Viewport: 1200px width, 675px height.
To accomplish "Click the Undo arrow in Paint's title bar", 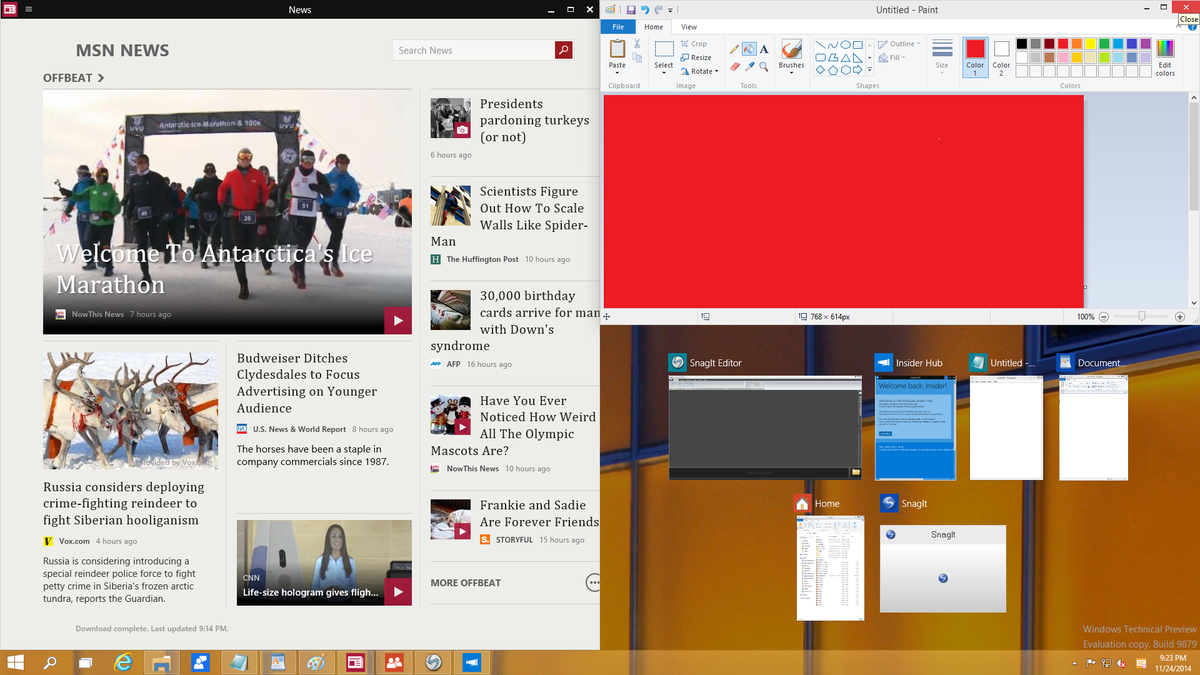I will tap(645, 10).
